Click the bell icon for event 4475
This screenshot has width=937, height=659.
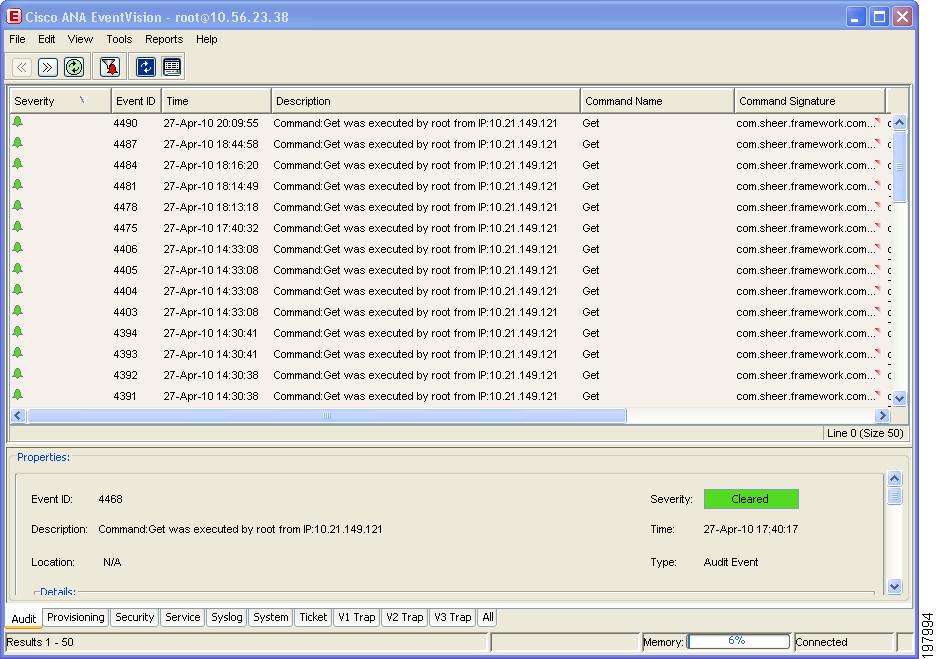click(18, 226)
